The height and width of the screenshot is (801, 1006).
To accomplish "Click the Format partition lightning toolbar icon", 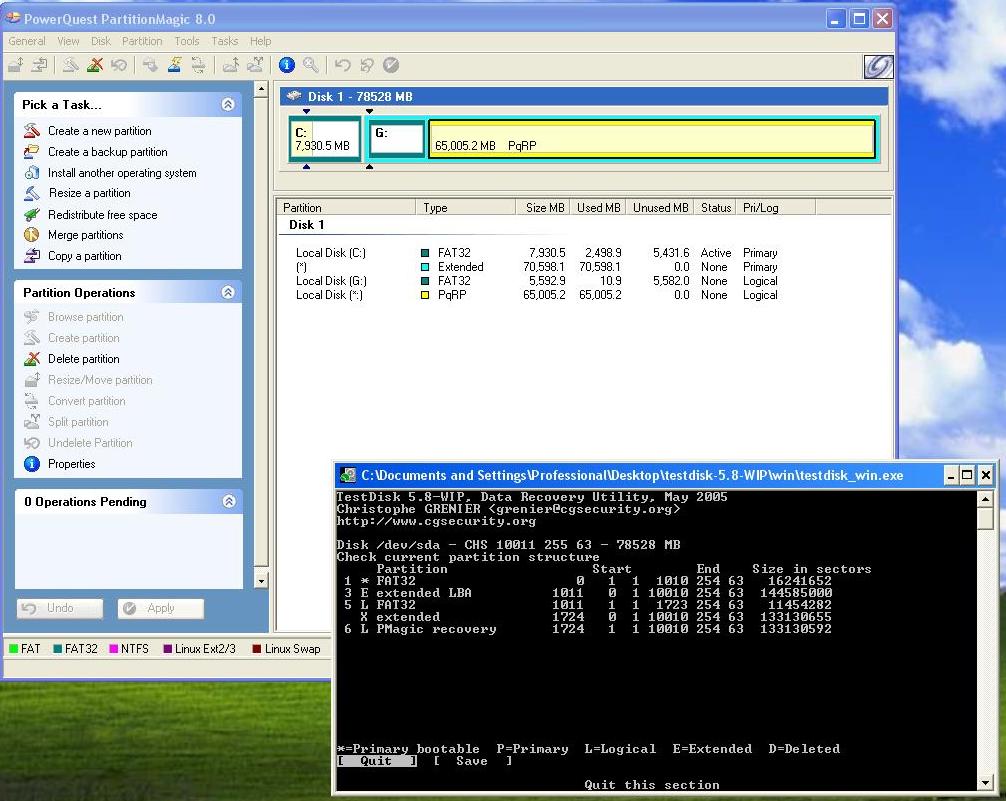I will pyautogui.click(x=175, y=65).
